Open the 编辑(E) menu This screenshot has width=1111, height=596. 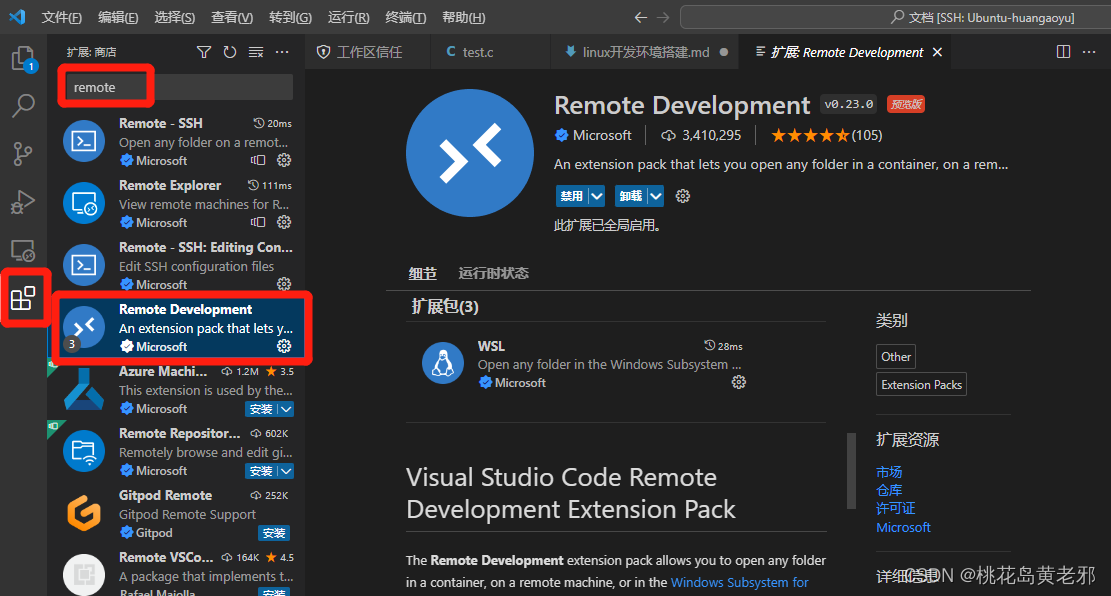118,17
